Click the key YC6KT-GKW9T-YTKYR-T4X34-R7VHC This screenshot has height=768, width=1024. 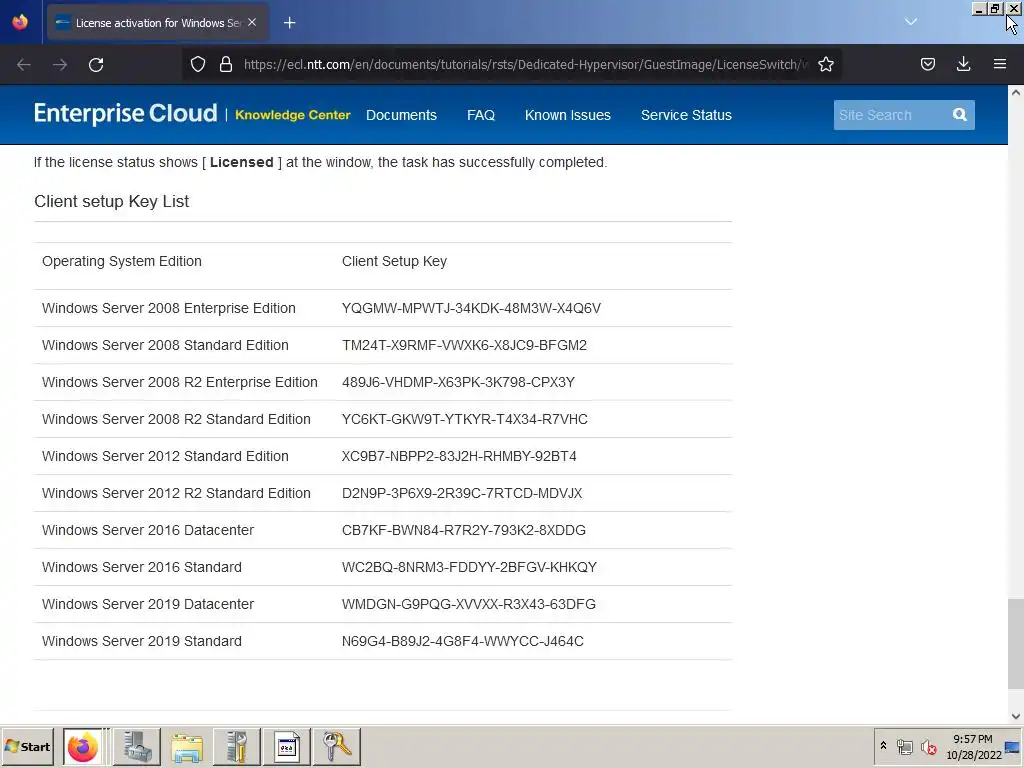click(464, 419)
